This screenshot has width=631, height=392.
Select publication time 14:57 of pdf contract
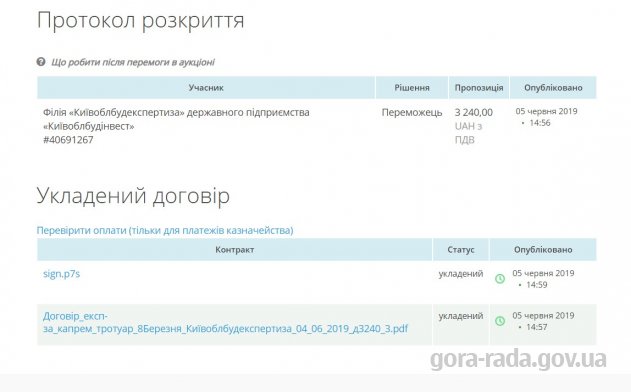pos(536,327)
